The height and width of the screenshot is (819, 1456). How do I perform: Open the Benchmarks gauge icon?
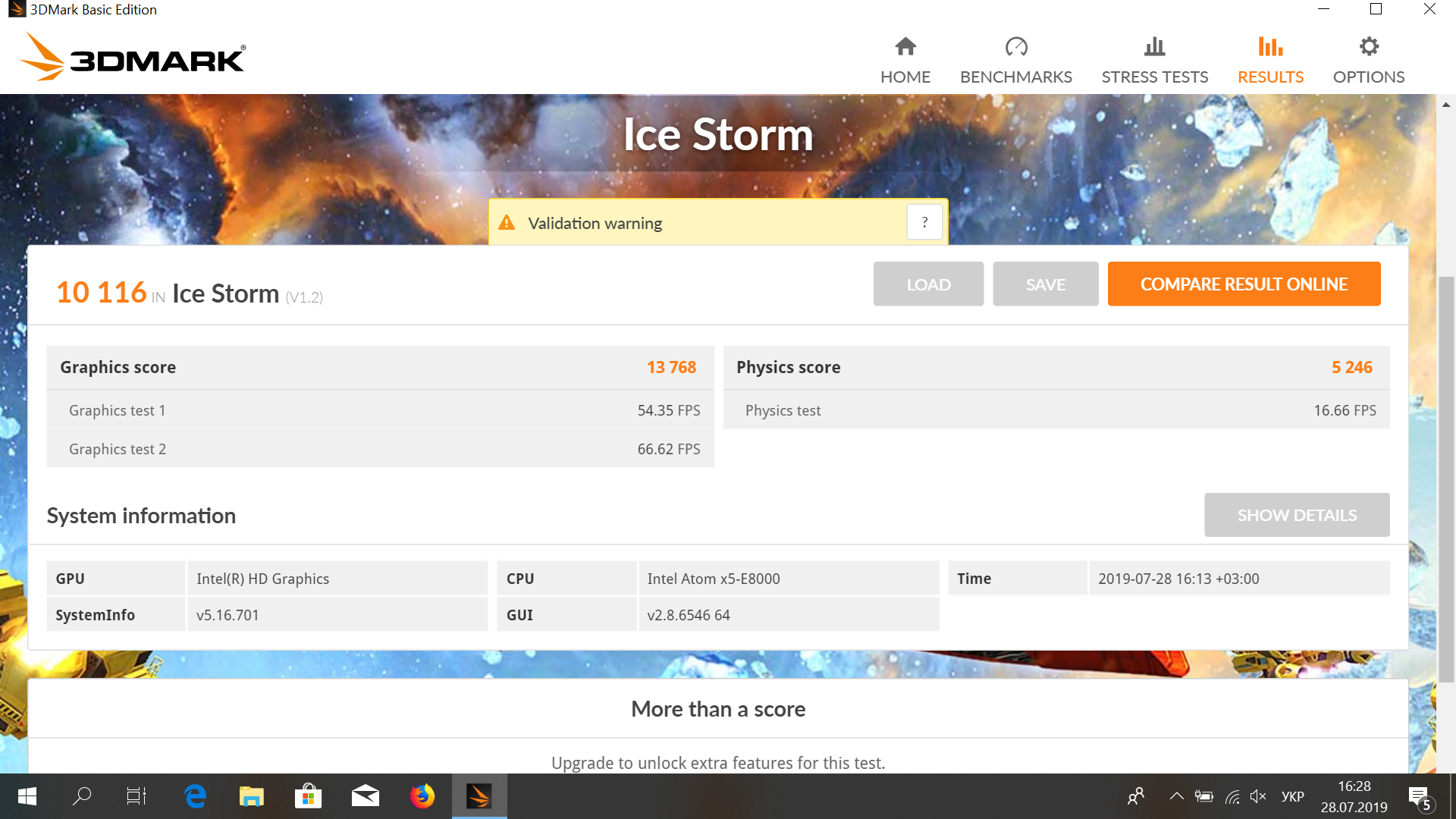pos(1016,47)
